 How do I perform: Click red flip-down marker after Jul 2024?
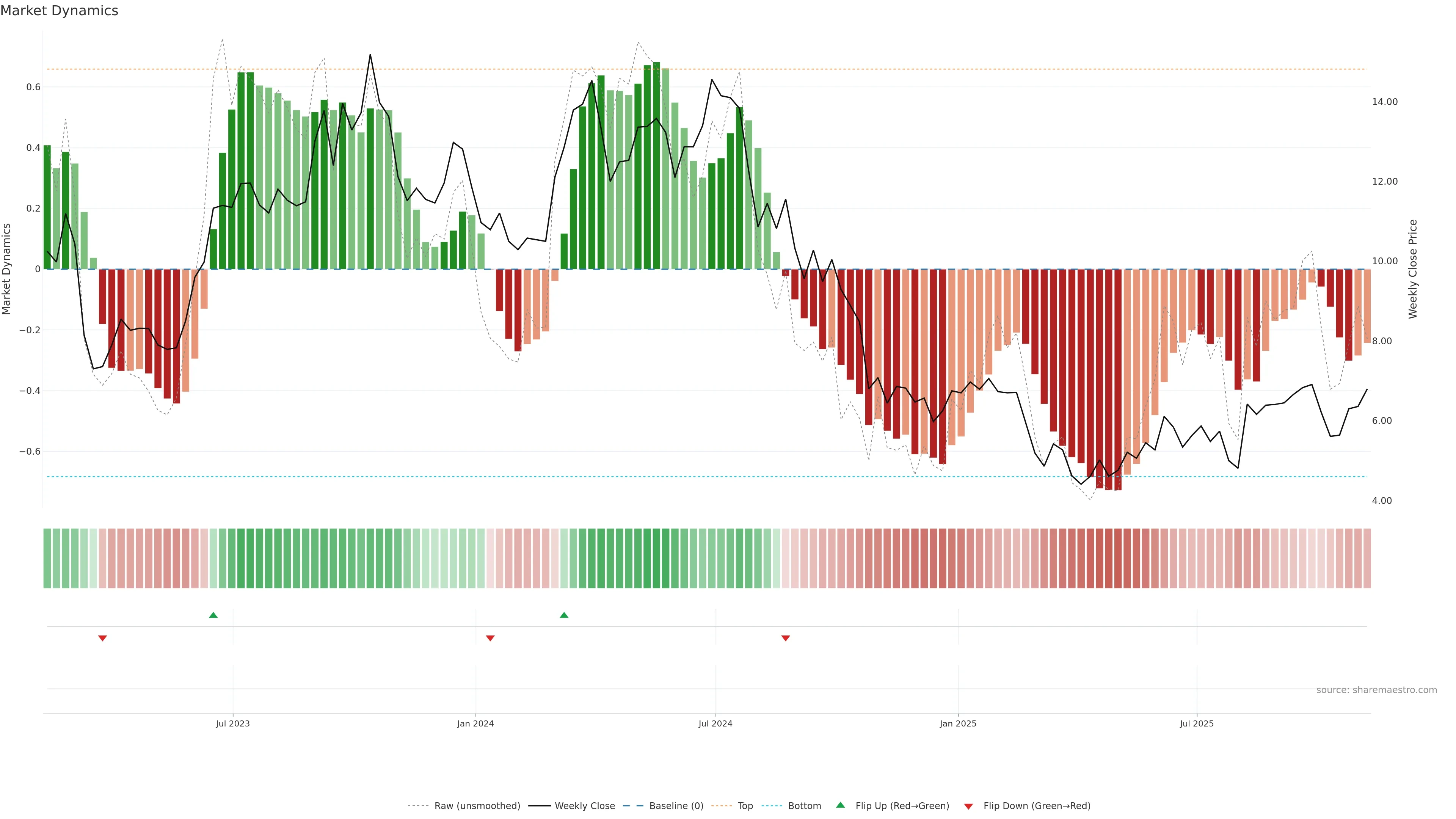[x=786, y=638]
